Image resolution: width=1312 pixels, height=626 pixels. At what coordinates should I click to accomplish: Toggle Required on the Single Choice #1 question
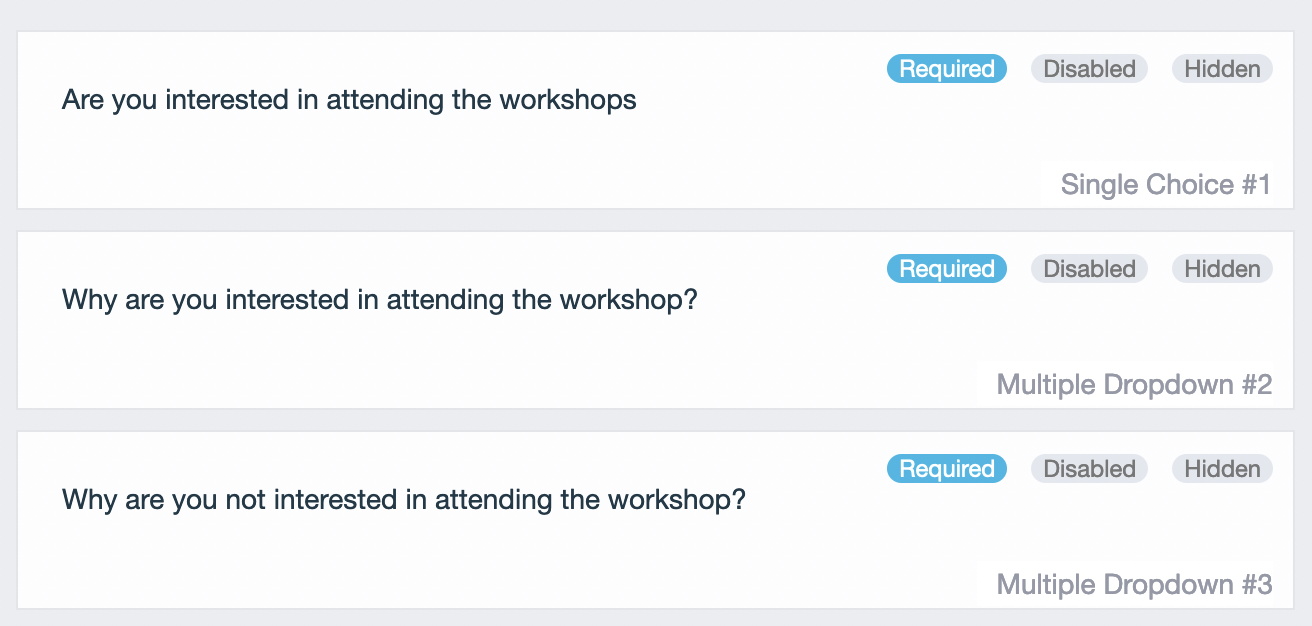(946, 69)
